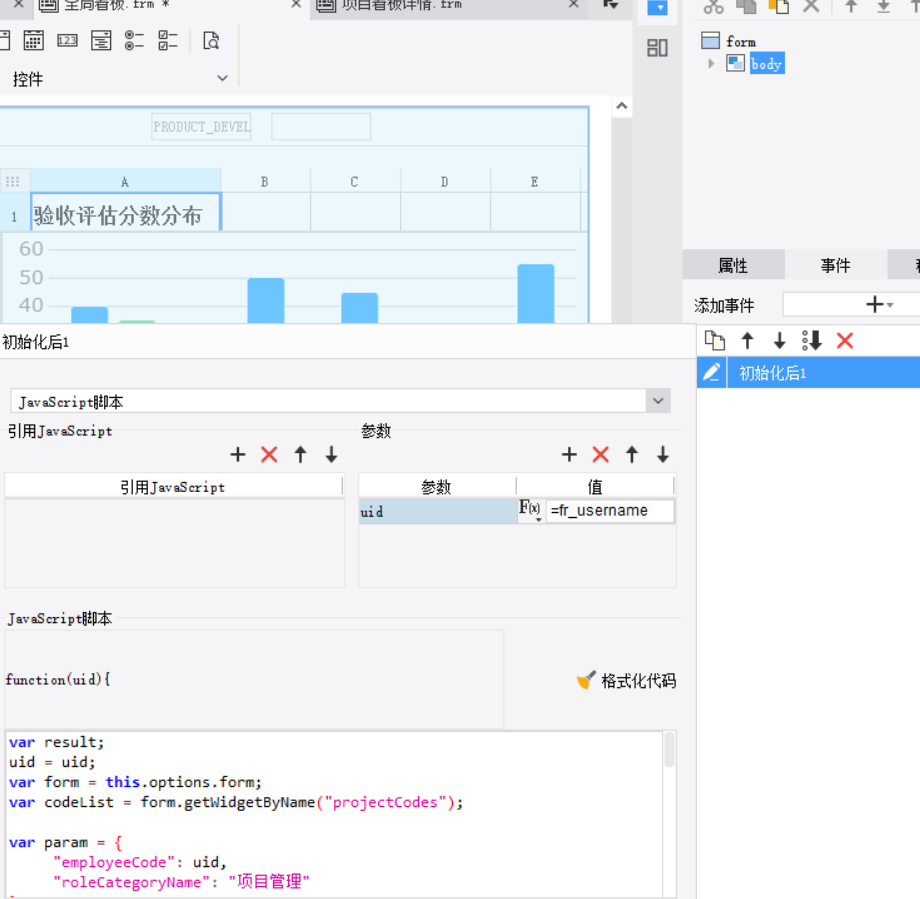Image resolution: width=920 pixels, height=899 pixels.
Task: Select the radio button group control icon
Action: [x=134, y=40]
